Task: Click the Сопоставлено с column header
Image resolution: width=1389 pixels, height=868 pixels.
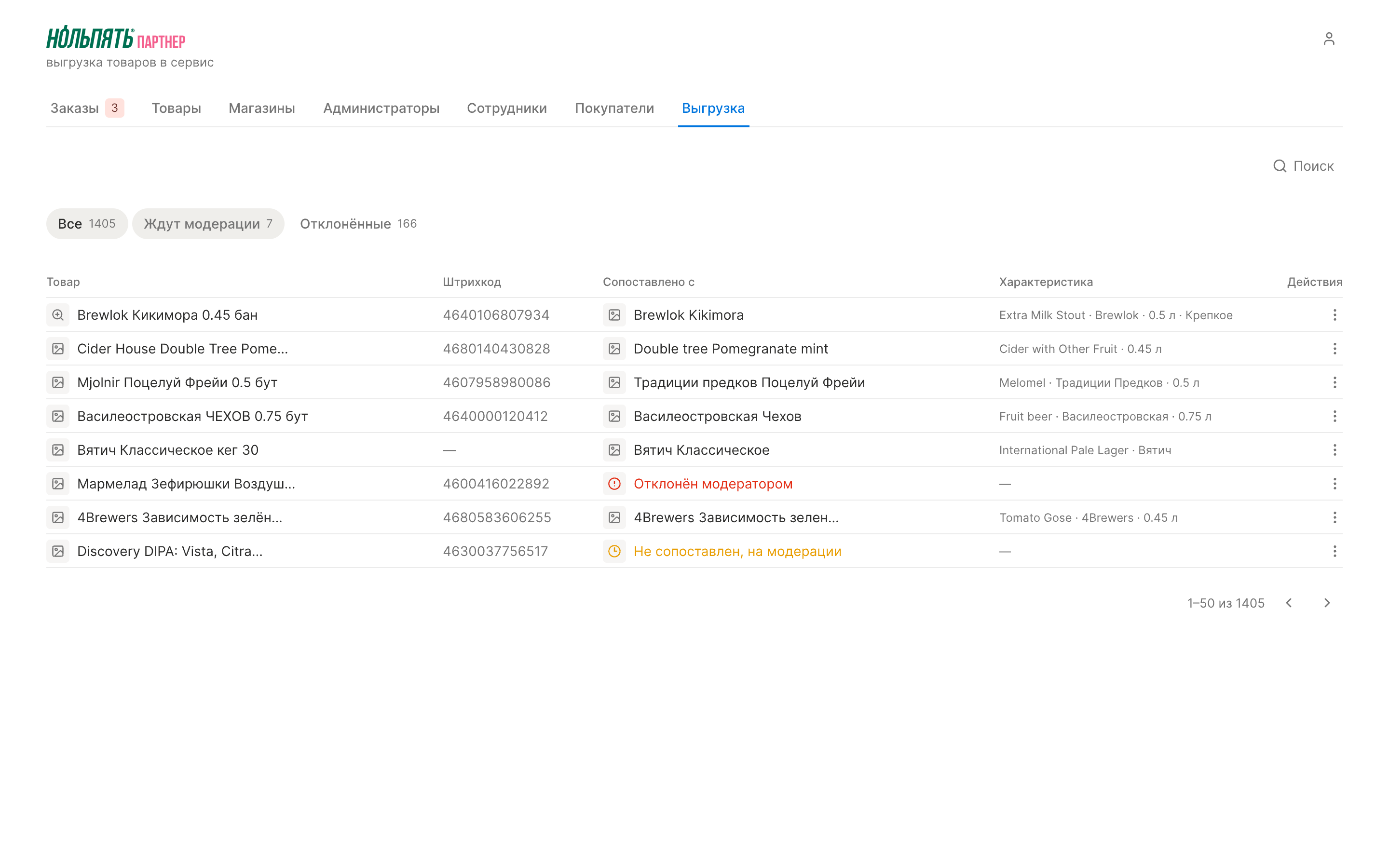Action: (x=649, y=282)
